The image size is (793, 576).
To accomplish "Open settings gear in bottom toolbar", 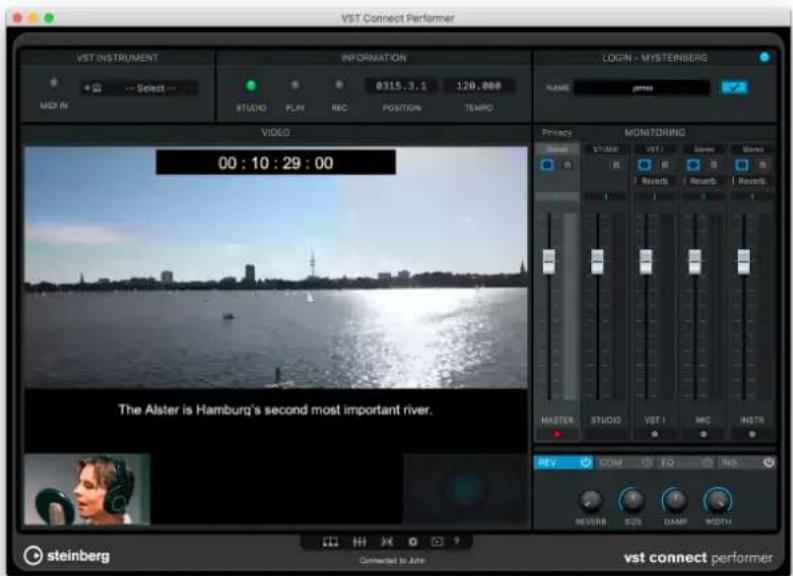I will coord(413,542).
